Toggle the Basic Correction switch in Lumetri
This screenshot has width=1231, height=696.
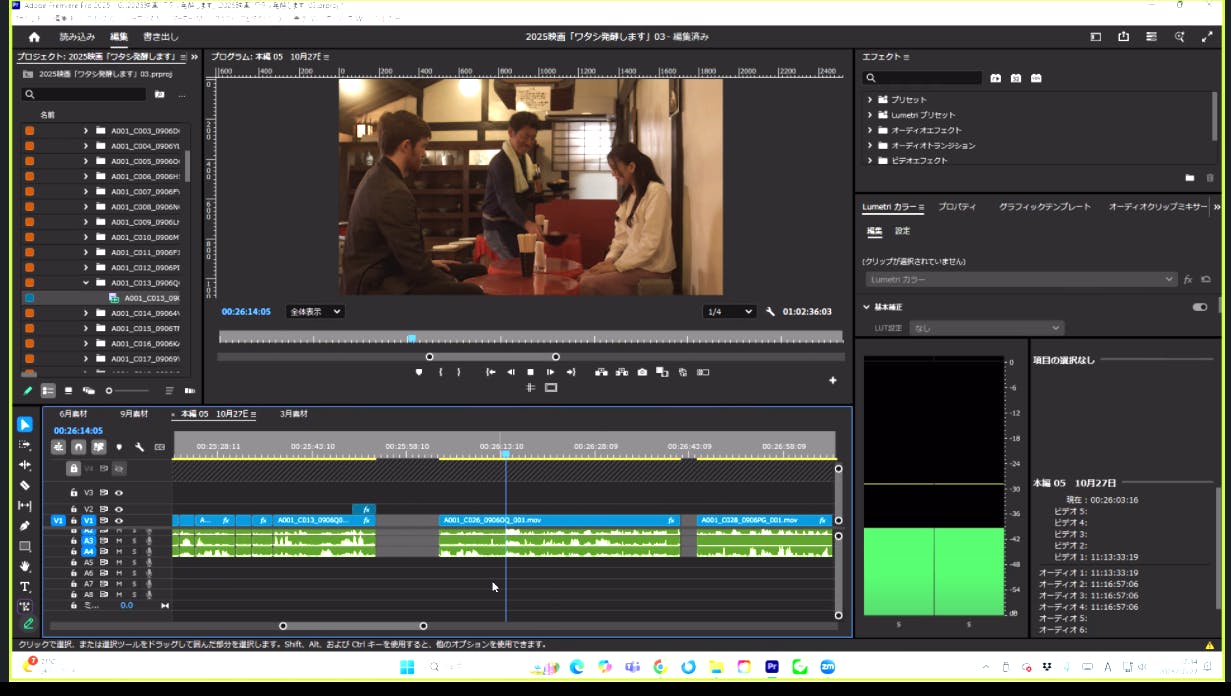click(1200, 307)
